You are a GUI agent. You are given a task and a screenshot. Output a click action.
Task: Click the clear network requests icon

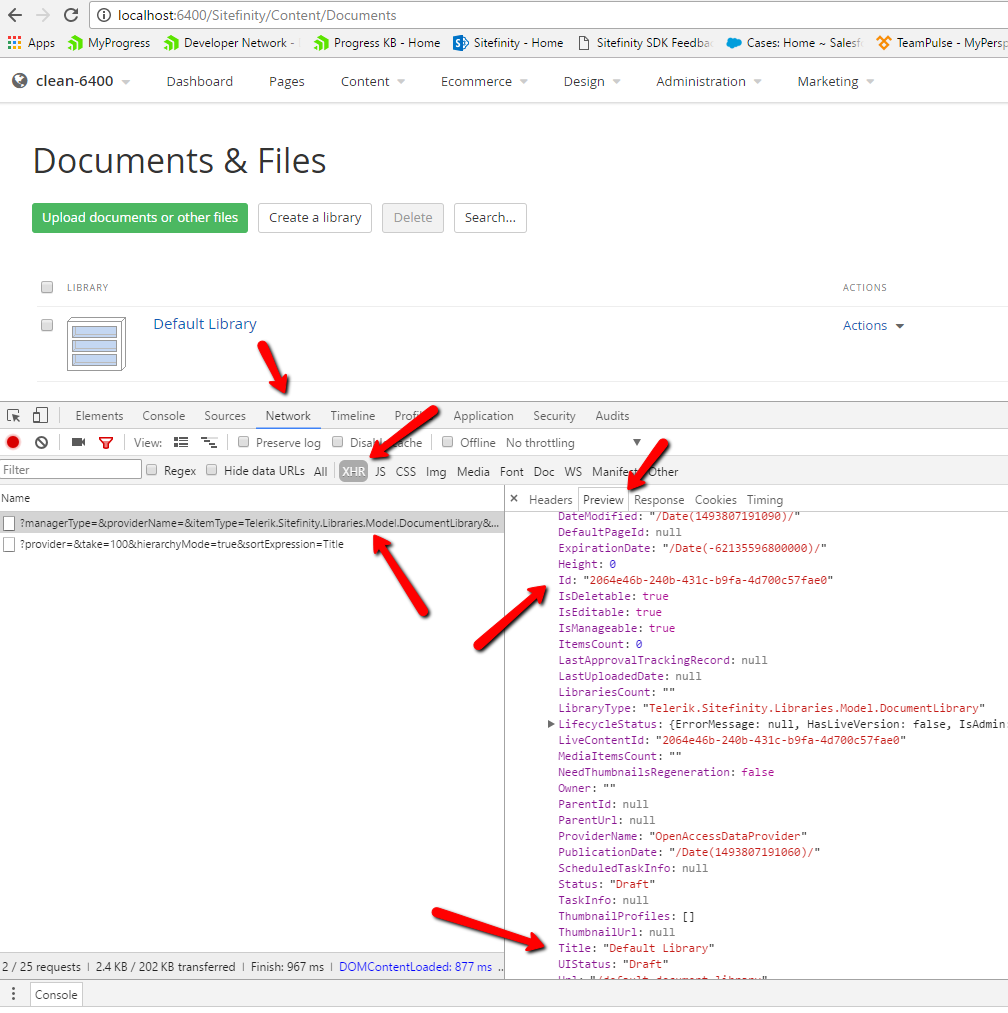click(40, 442)
